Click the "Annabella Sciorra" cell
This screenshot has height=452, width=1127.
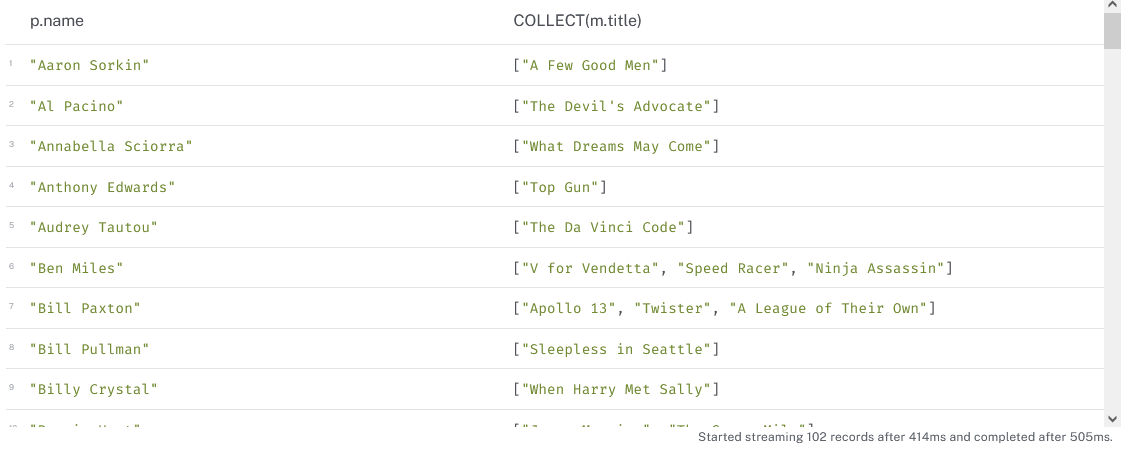point(111,147)
